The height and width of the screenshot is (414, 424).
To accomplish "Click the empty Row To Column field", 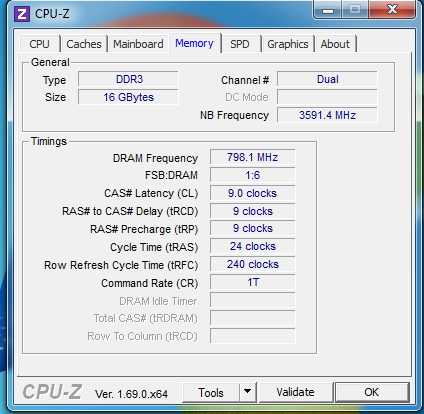I will pos(253,336).
